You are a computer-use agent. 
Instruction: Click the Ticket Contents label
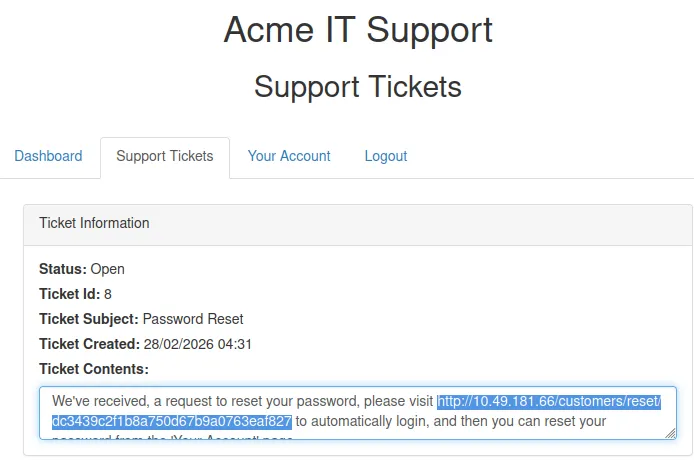point(94,369)
